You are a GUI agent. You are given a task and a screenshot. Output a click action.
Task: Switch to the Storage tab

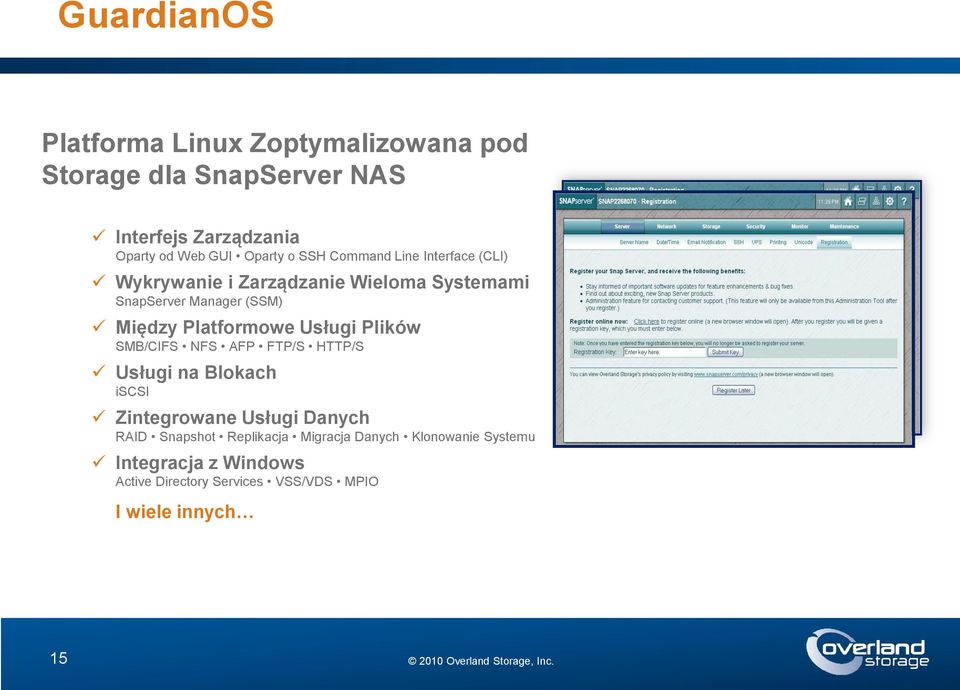[711, 227]
